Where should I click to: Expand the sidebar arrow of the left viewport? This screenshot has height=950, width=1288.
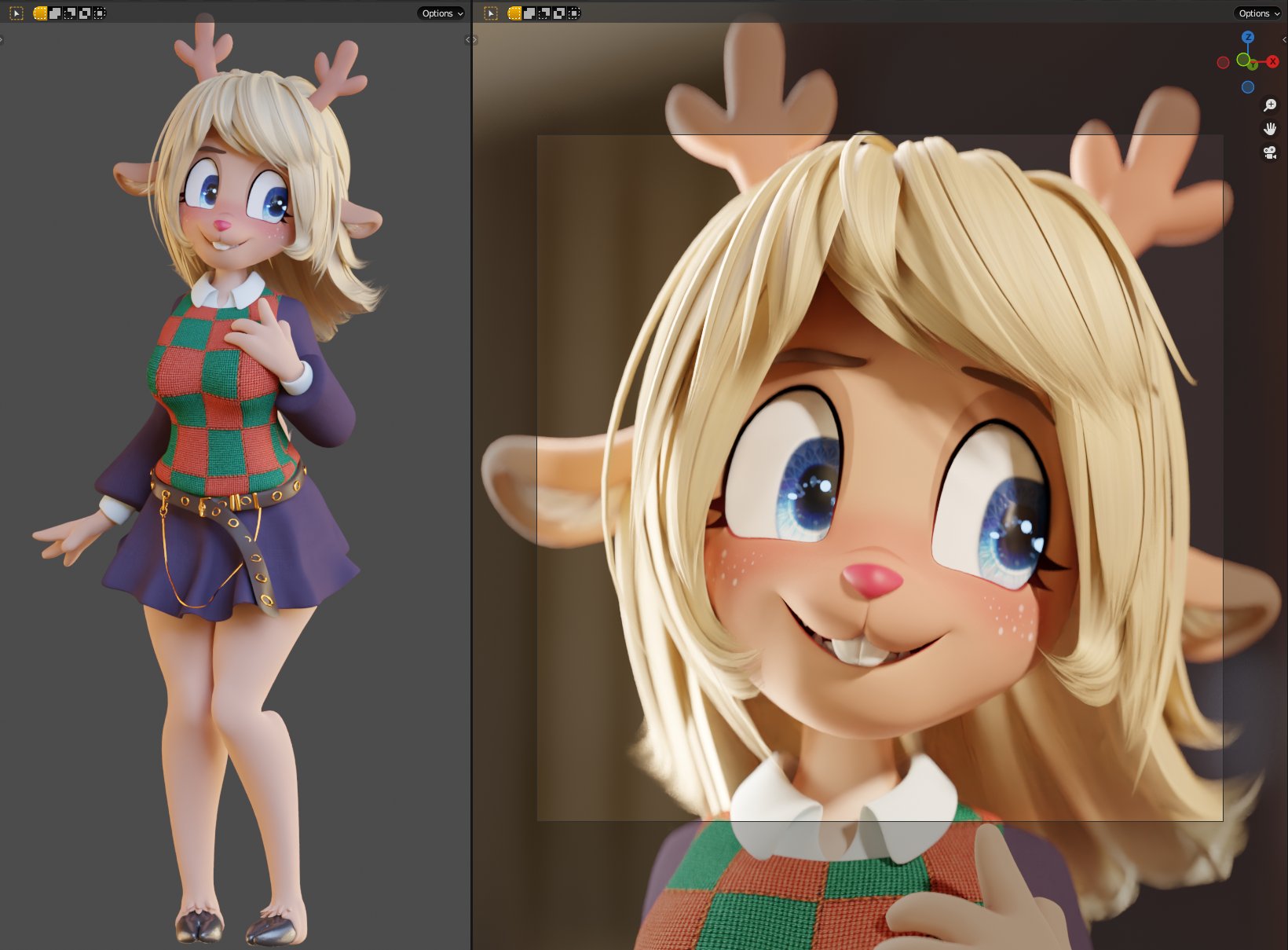pos(468,39)
